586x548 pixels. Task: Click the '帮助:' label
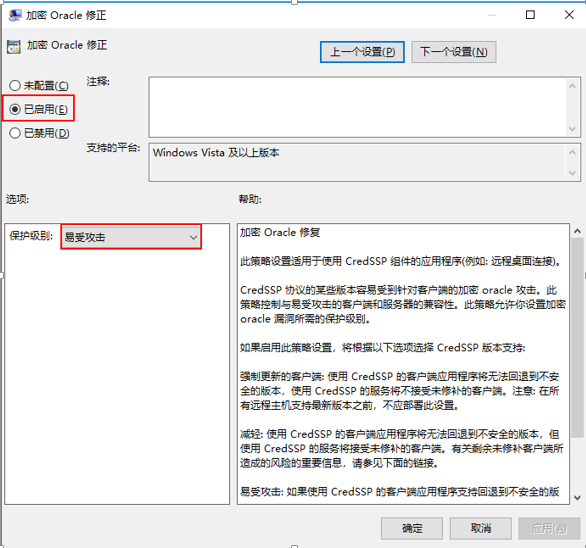(250, 199)
